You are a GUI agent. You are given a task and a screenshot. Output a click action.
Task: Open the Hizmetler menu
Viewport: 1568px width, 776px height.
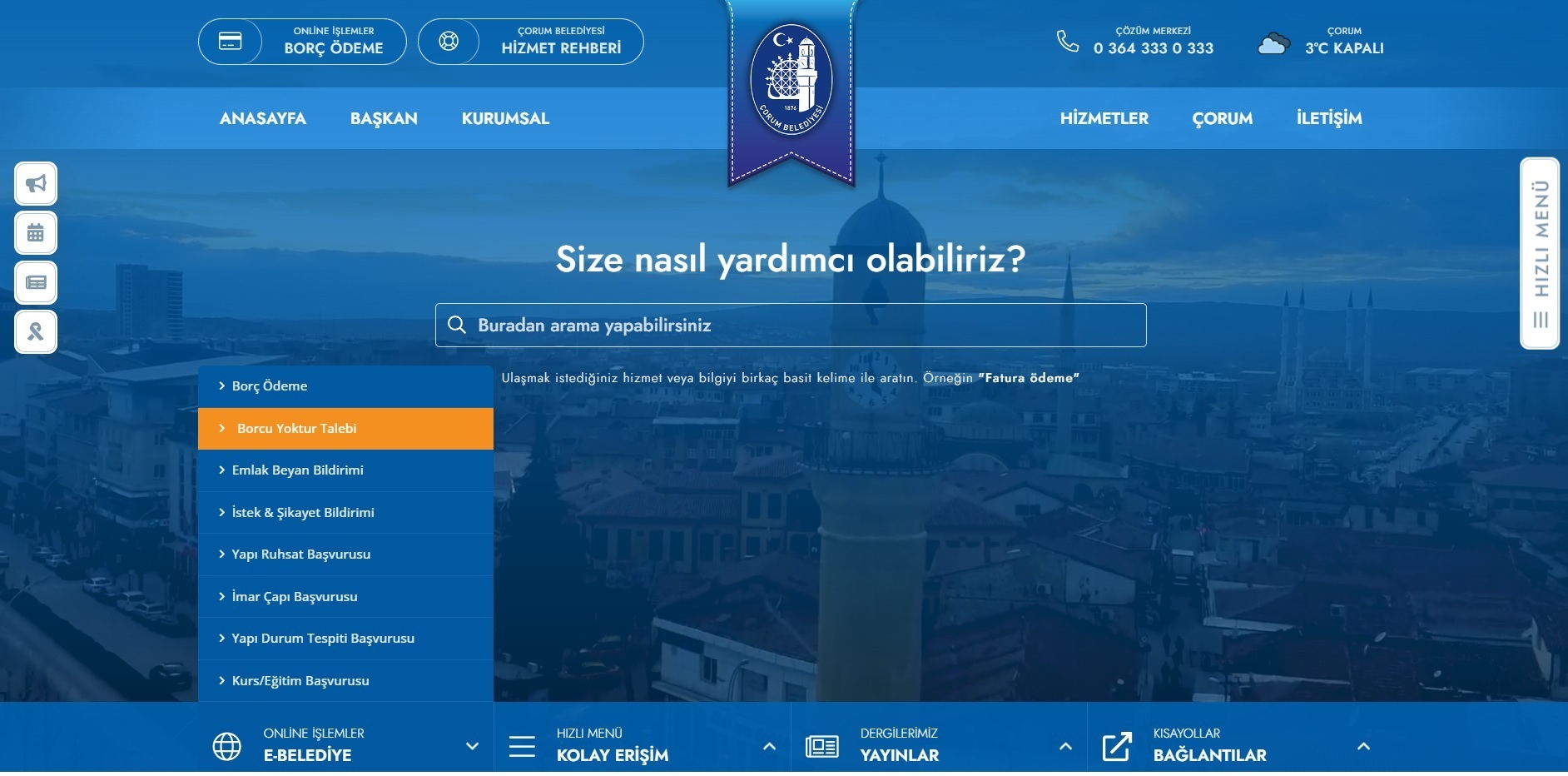[x=1104, y=118]
